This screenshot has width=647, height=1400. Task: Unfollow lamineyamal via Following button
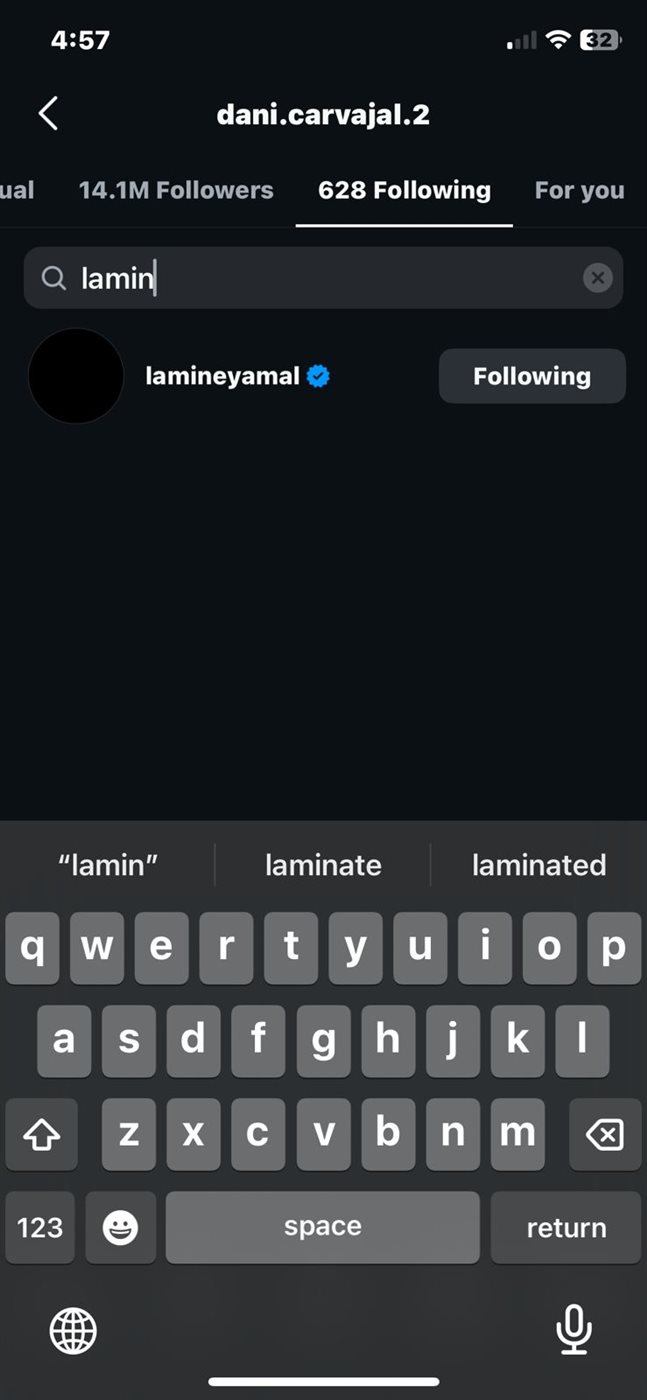(x=532, y=376)
